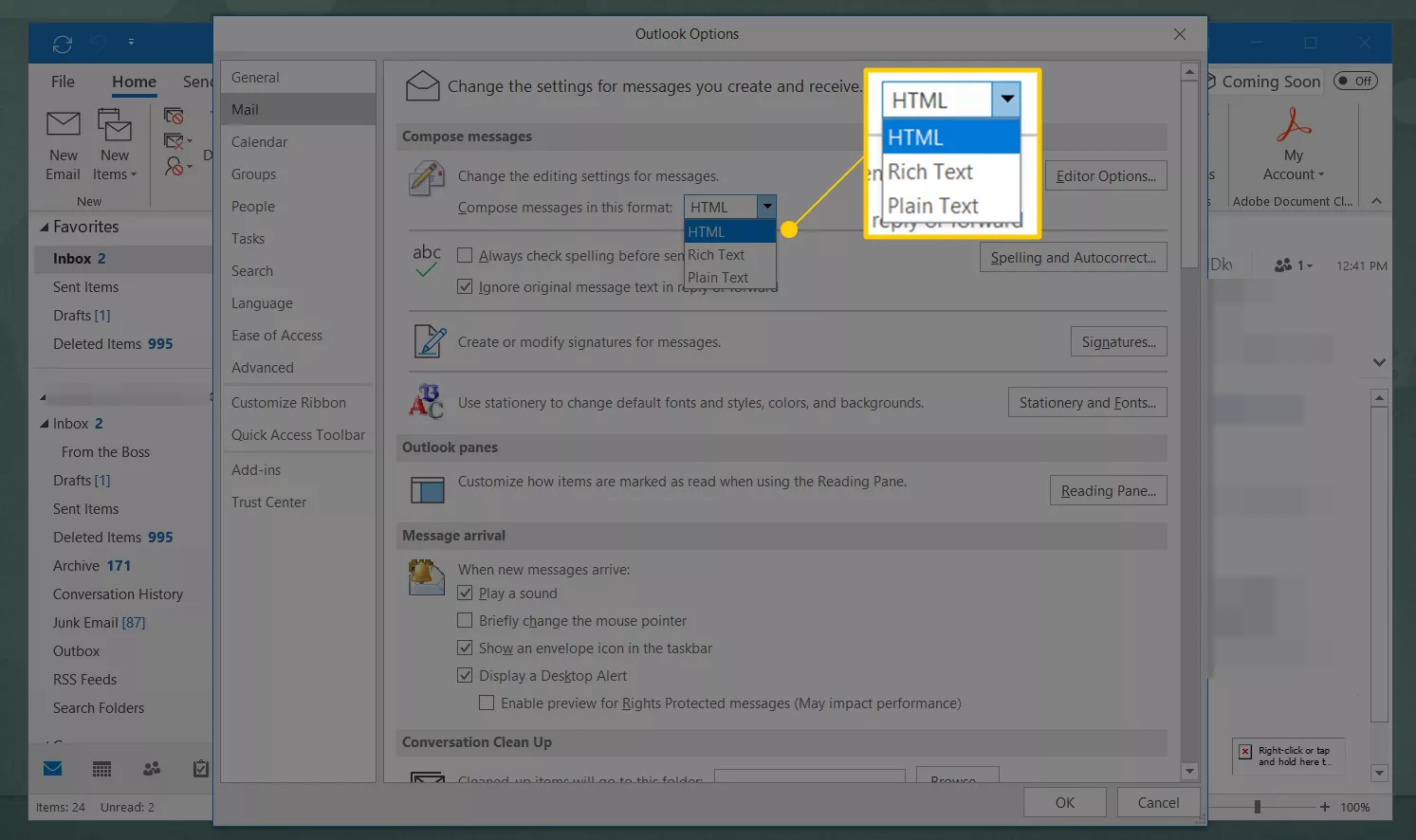The height and width of the screenshot is (840, 1416).
Task: Go to Trust Center in options list
Action: tap(298, 502)
